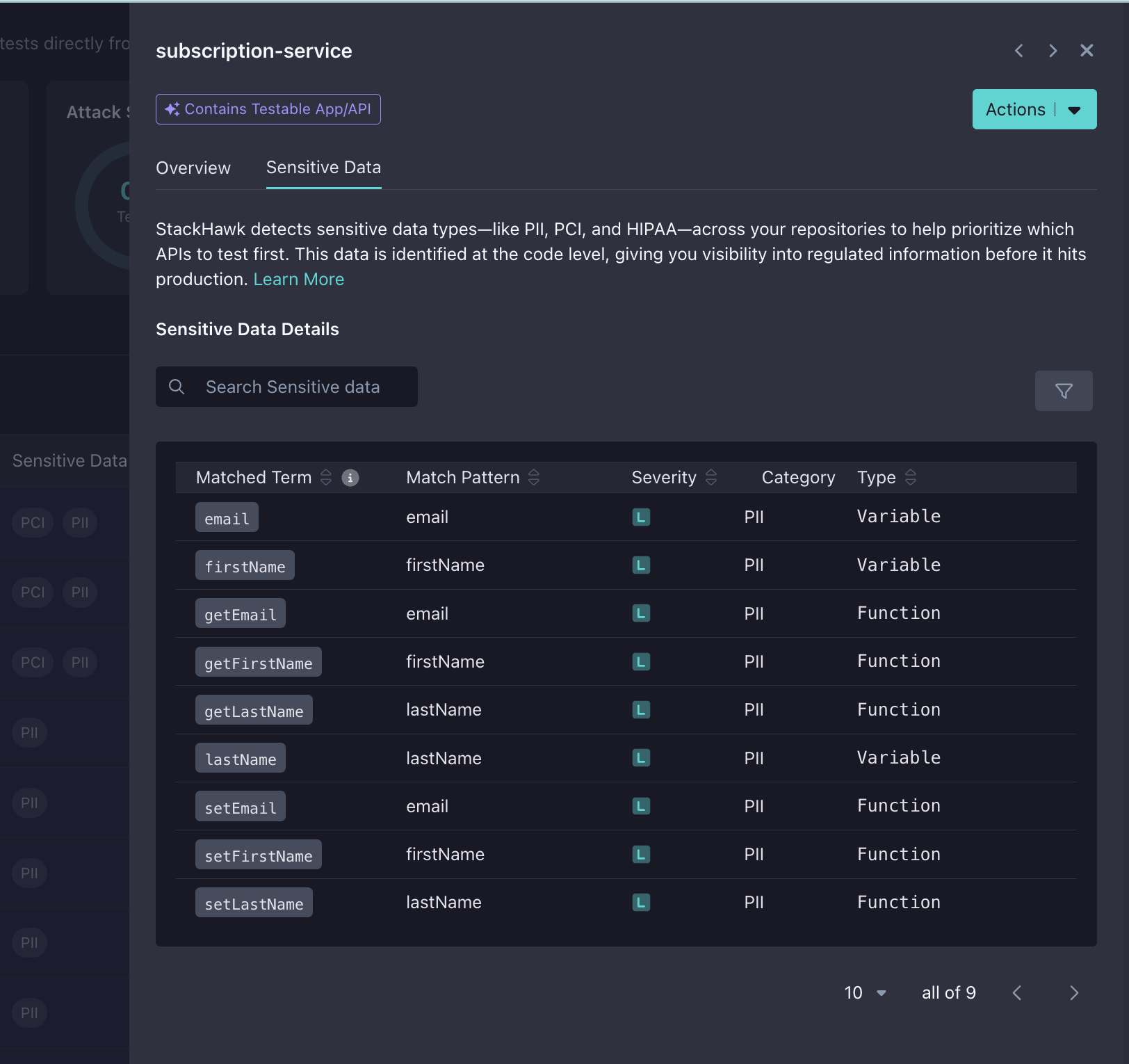Click email pattern in the setEmail row
This screenshot has width=1129, height=1064.
[428, 807]
